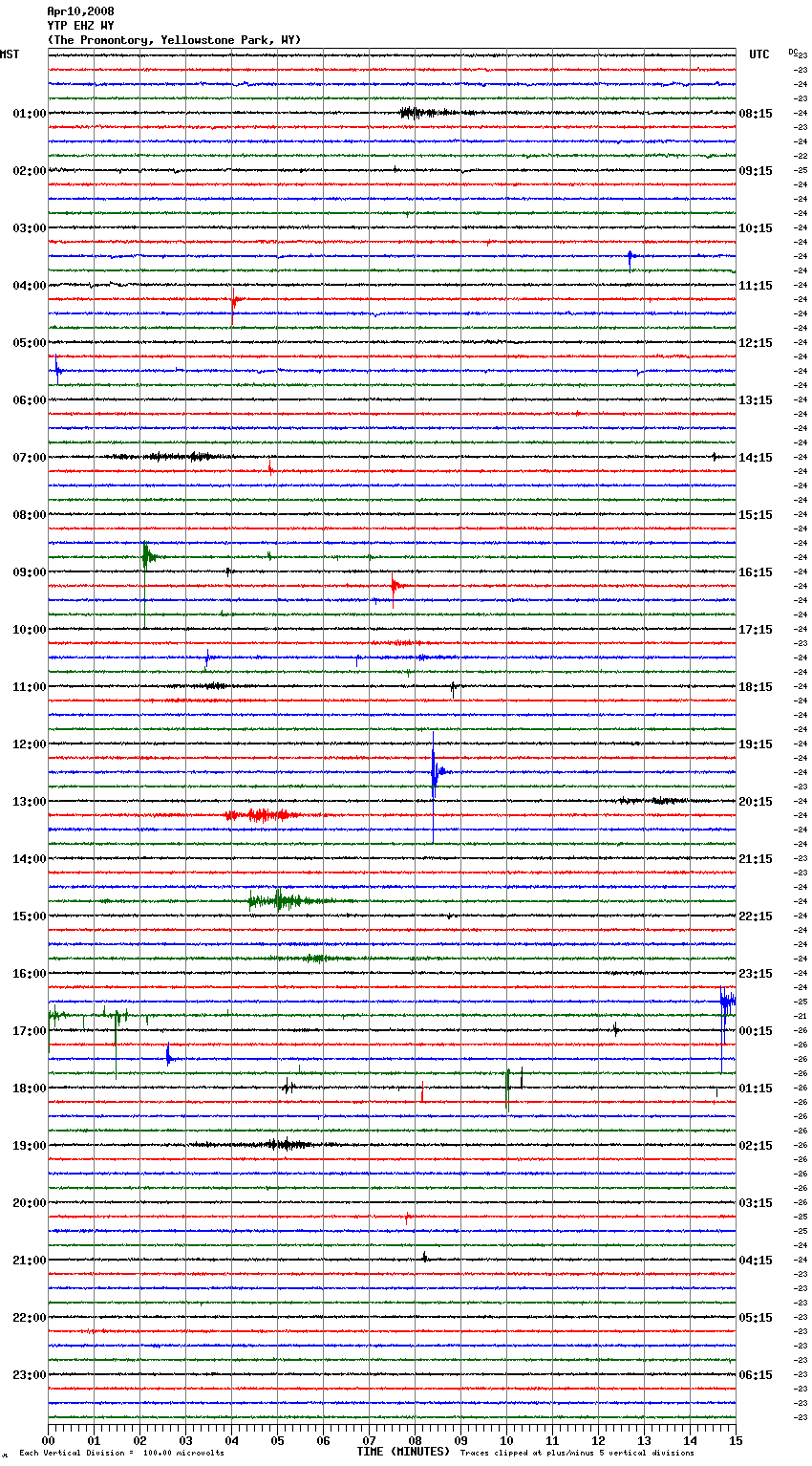
Task: Click minute-axis tick label '12'
Action: pyautogui.click(x=598, y=1440)
